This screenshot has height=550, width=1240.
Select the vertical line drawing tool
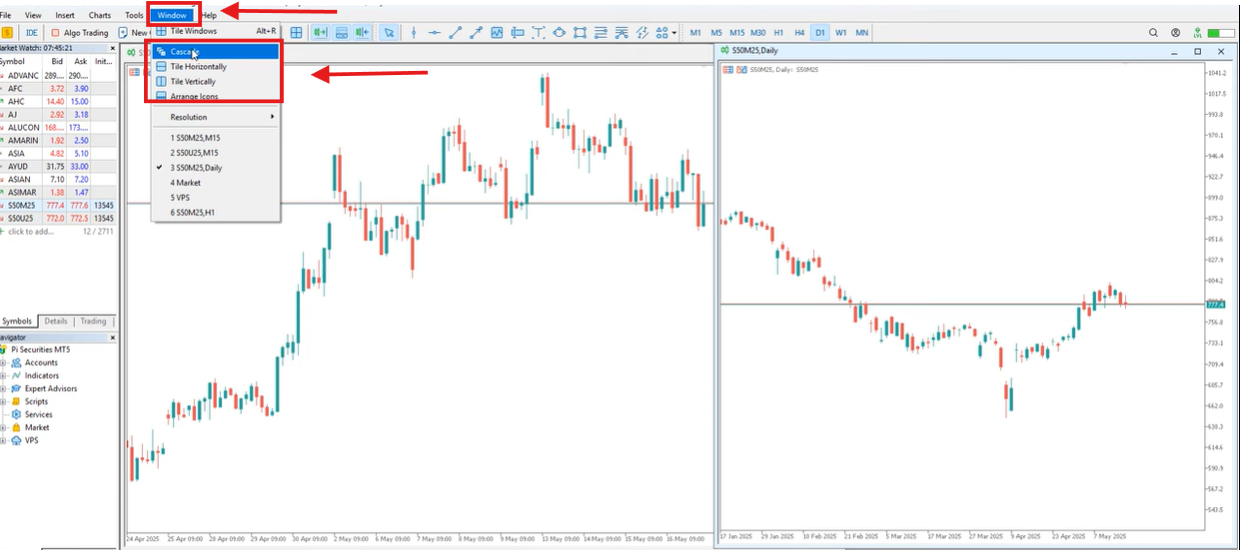click(414, 32)
